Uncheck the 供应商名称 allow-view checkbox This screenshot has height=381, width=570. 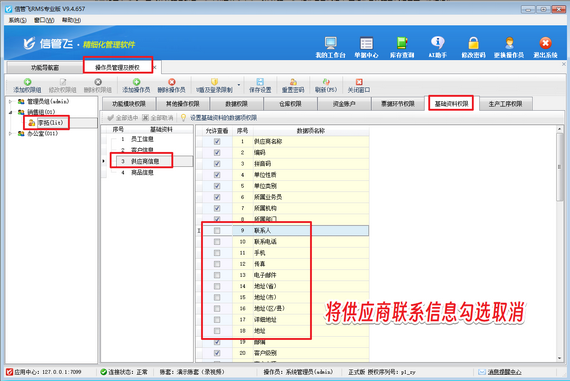217,141
